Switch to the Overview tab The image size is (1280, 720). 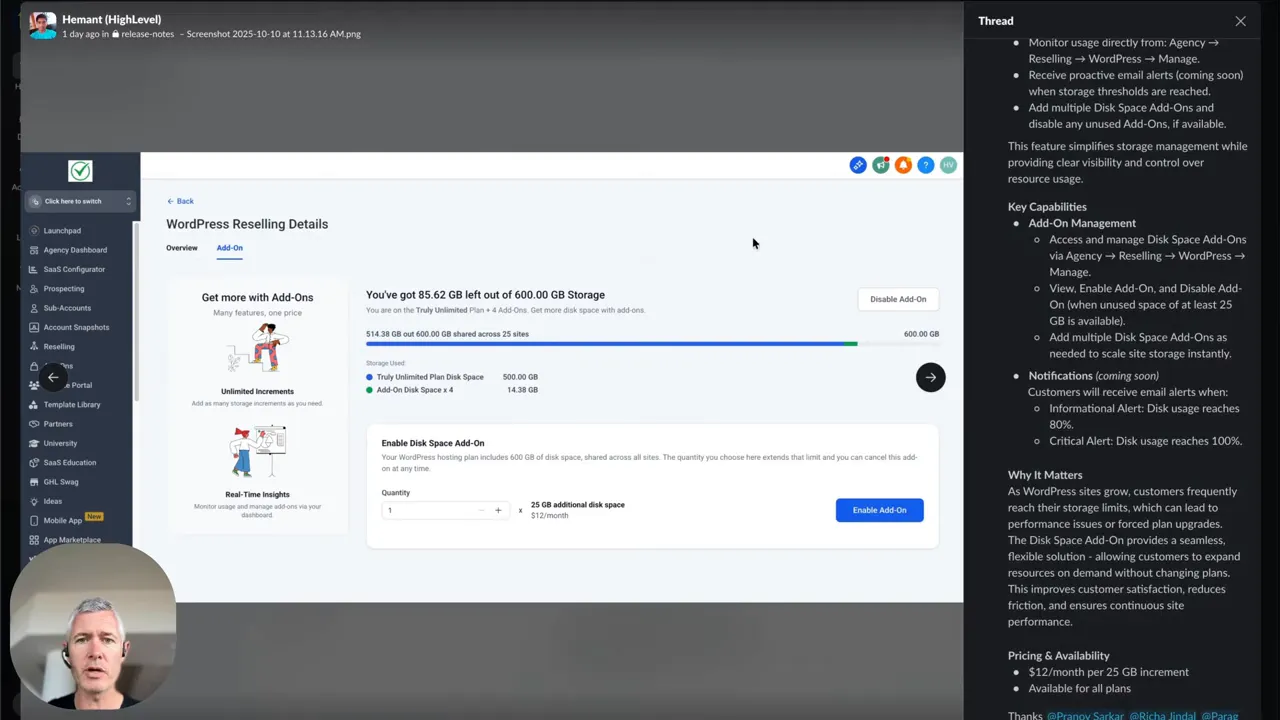pyautogui.click(x=182, y=248)
